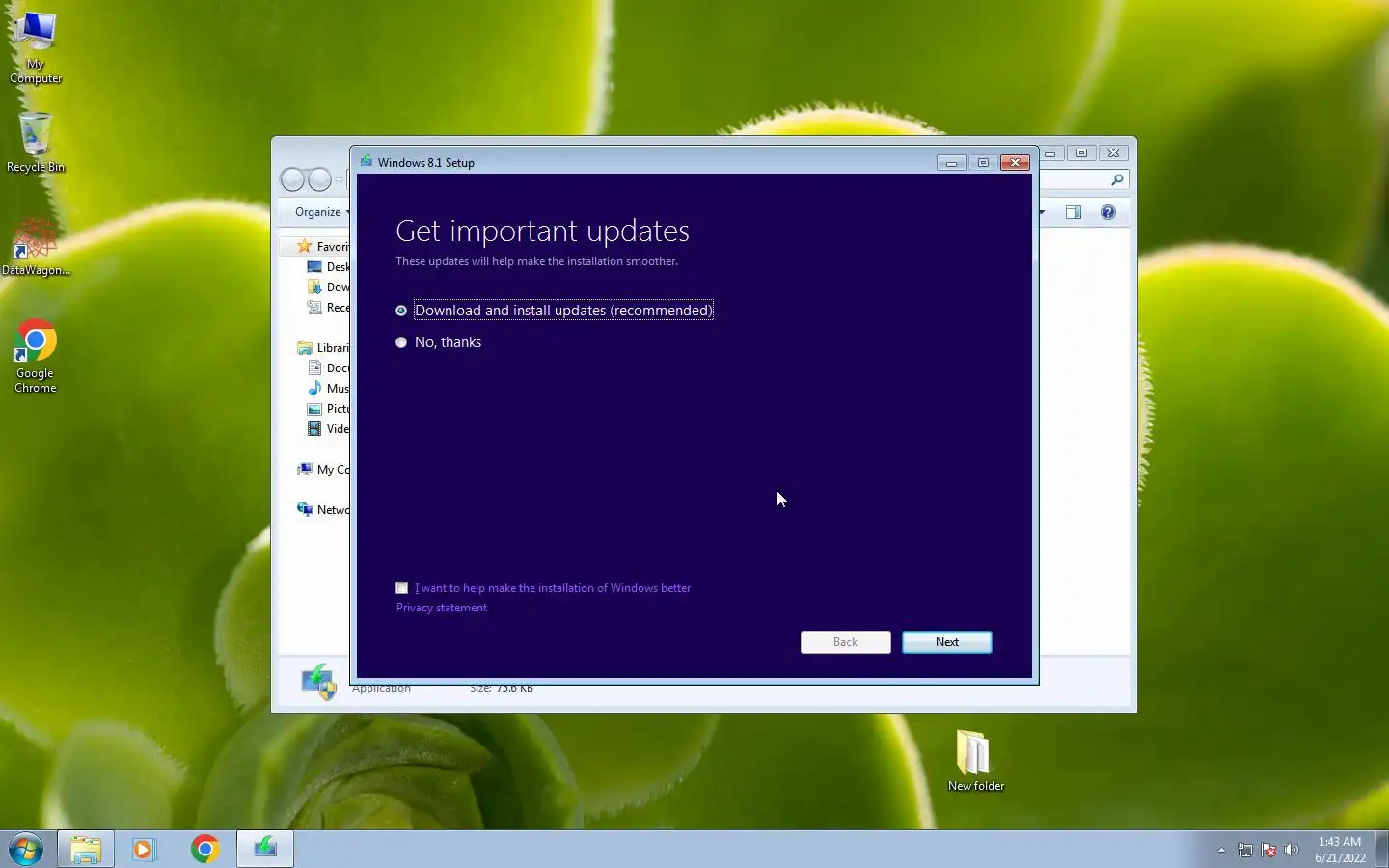Minimize the Windows 8.1 Setup window
The height and width of the screenshot is (868, 1389).
click(x=951, y=162)
